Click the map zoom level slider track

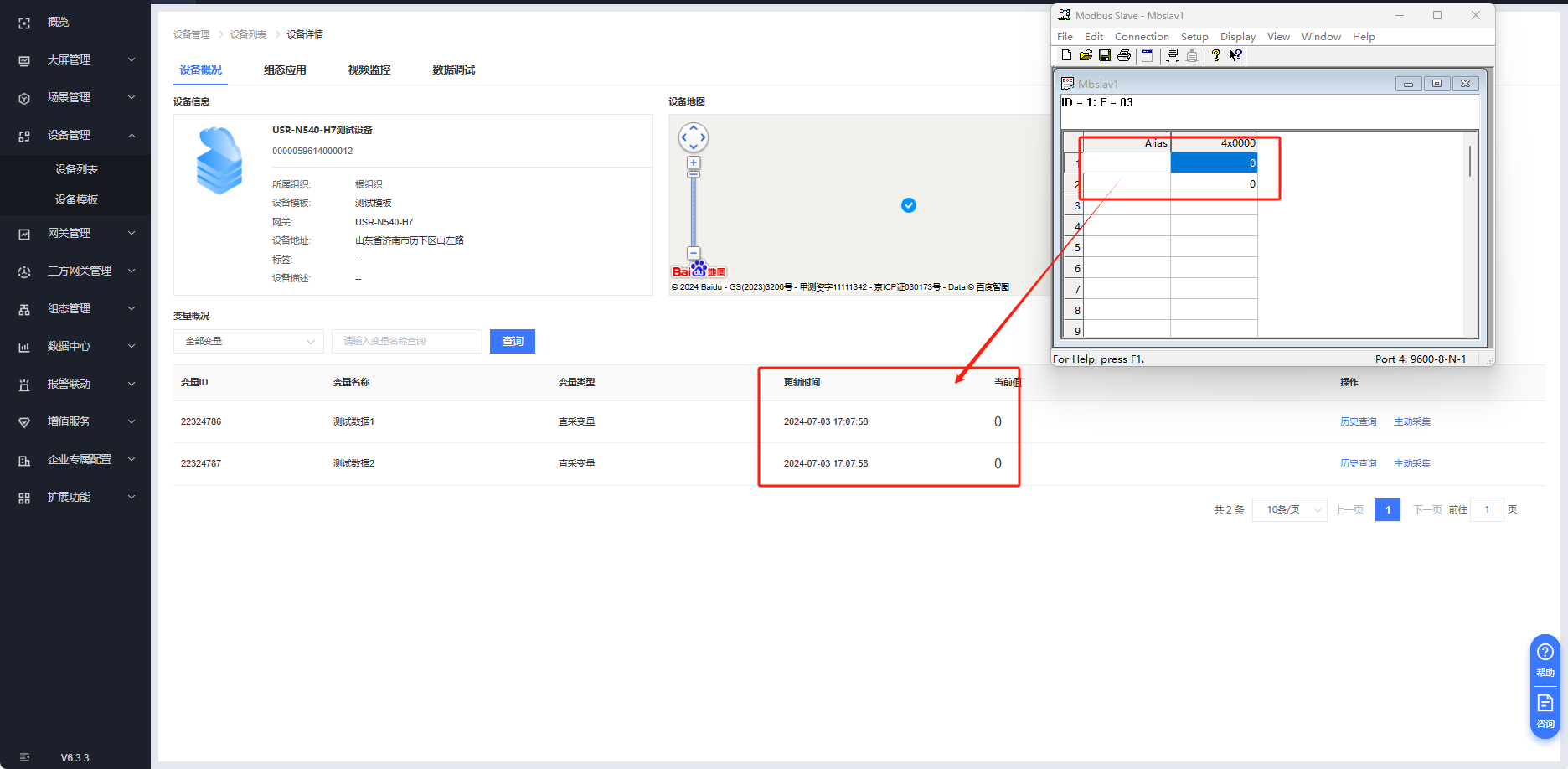tap(694, 209)
